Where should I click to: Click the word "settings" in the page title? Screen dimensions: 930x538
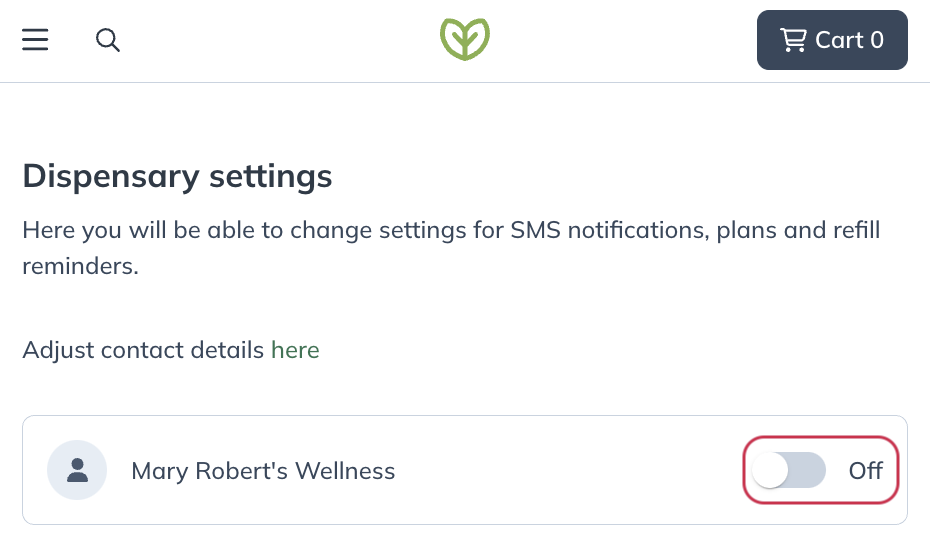(x=270, y=176)
